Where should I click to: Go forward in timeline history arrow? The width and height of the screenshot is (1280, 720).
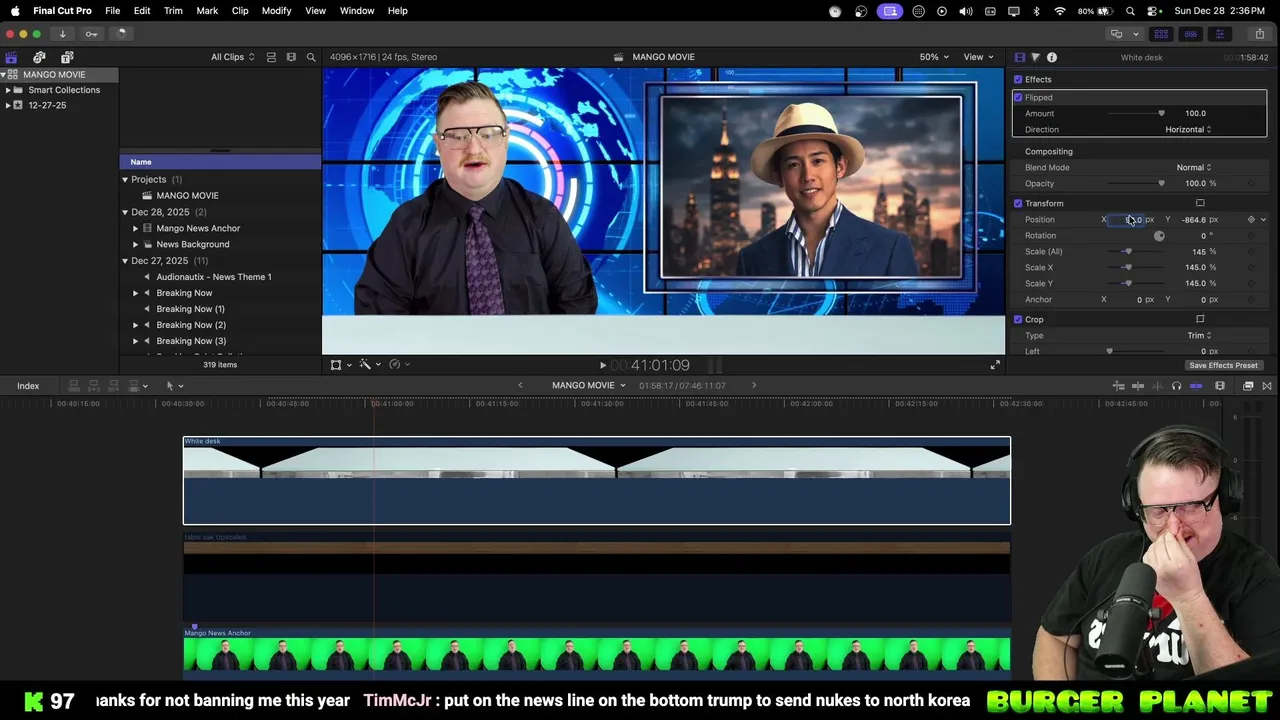coord(754,385)
